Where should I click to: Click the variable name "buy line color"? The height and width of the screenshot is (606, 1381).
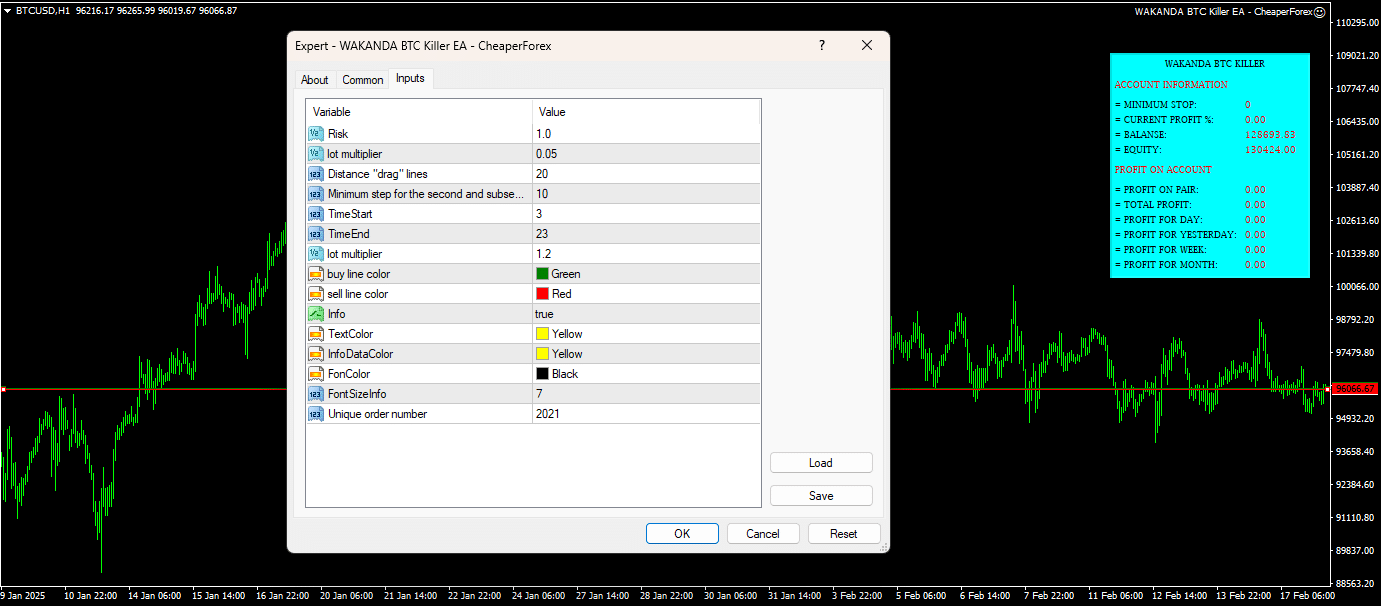pos(359,274)
